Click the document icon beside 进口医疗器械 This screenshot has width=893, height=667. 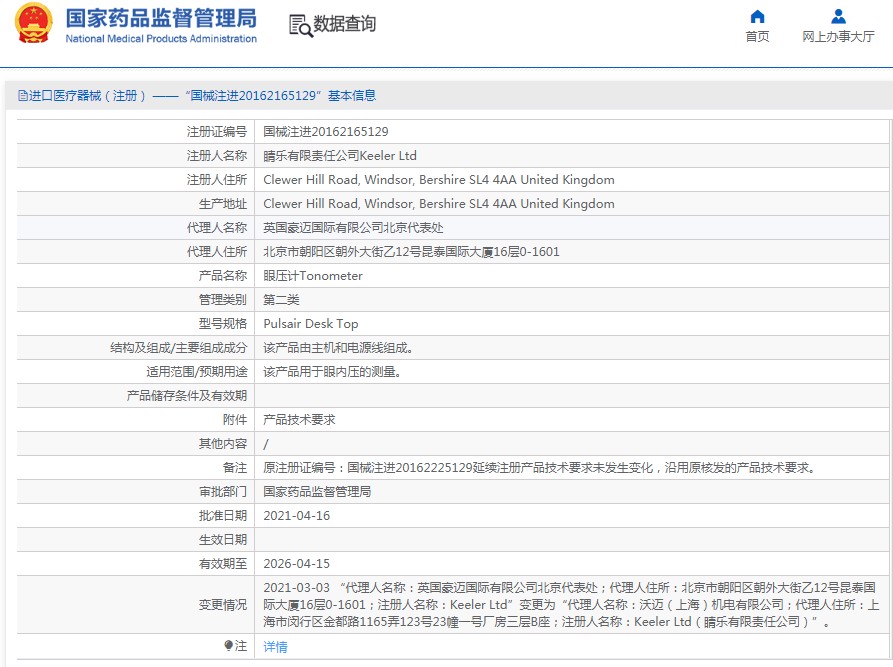(23, 96)
